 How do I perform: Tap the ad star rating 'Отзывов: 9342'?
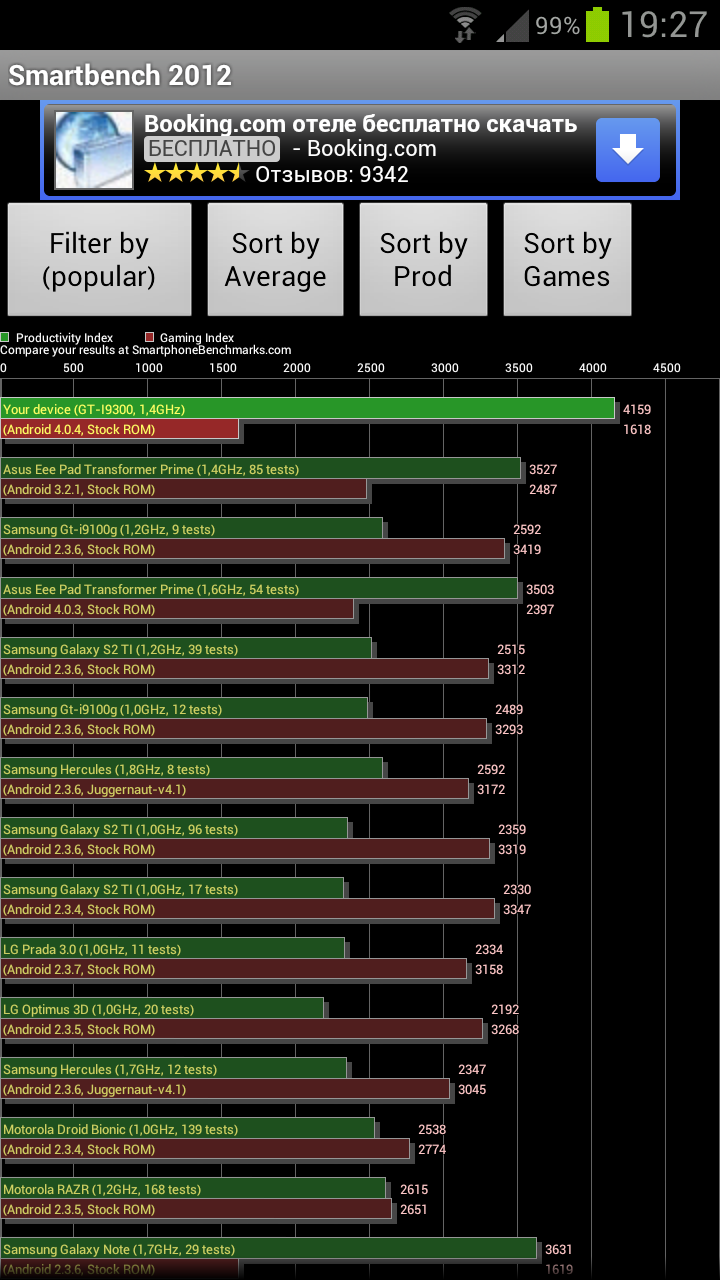point(277,174)
